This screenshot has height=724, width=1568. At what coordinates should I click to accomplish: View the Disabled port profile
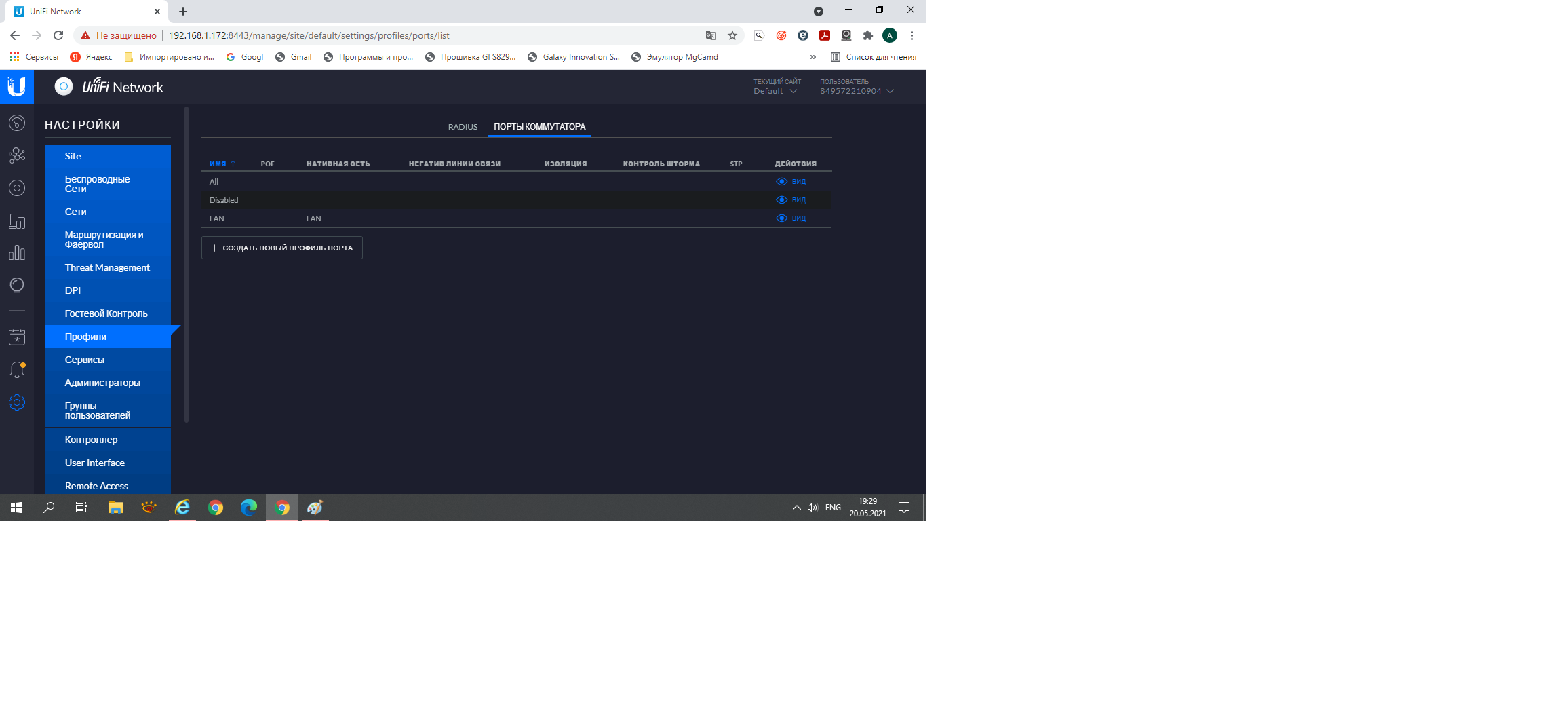tap(791, 199)
